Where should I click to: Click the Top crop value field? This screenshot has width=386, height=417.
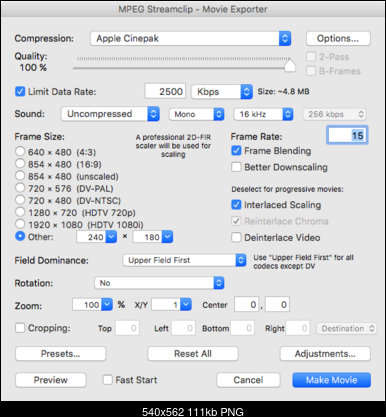[127, 328]
